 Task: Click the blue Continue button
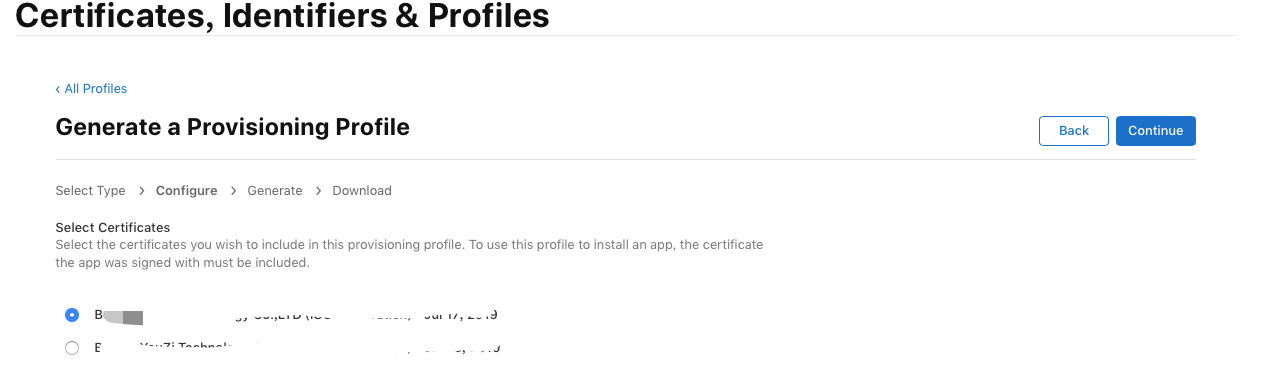point(1155,131)
